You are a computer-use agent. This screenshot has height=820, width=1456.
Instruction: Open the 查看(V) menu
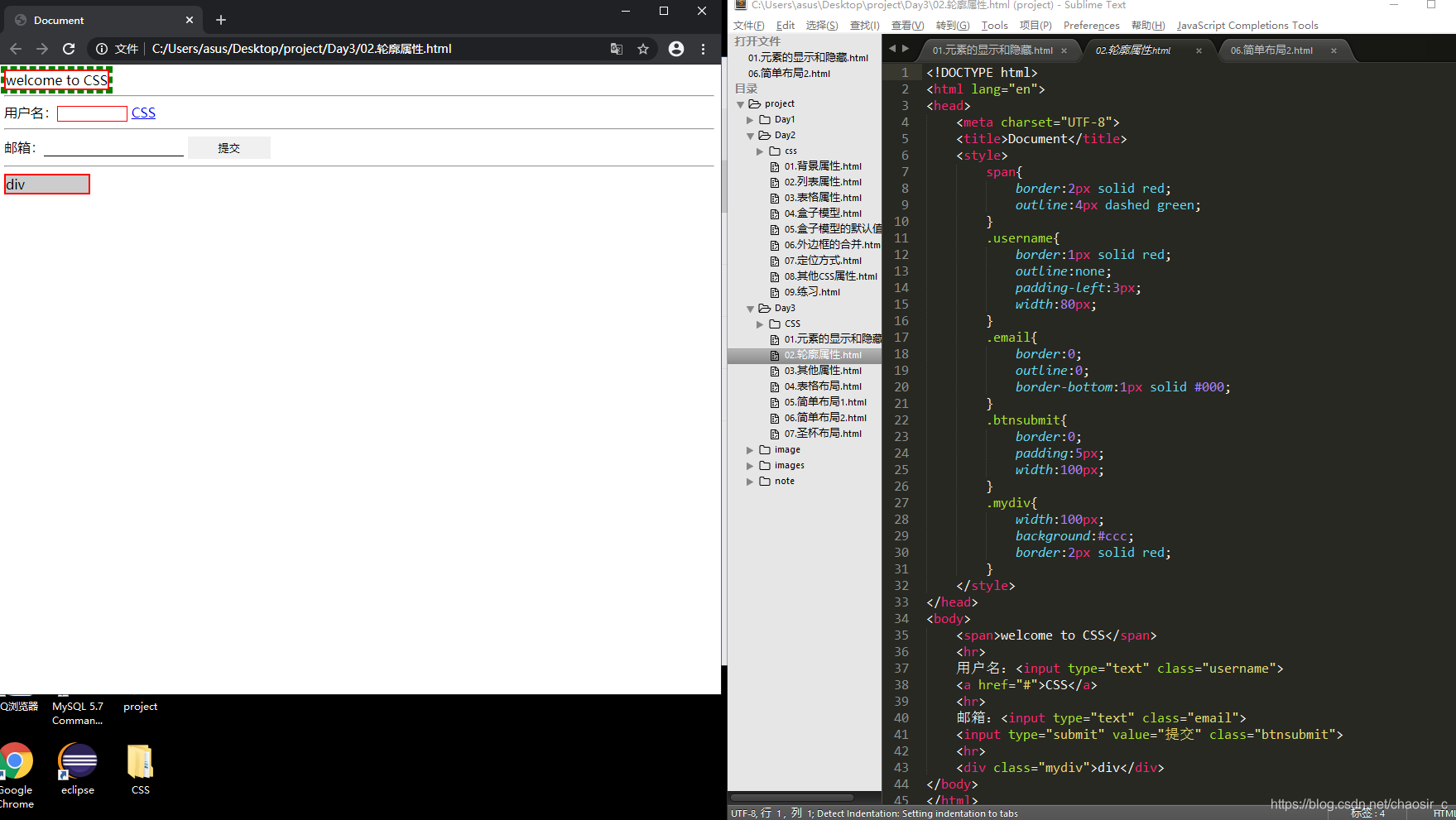pos(907,26)
